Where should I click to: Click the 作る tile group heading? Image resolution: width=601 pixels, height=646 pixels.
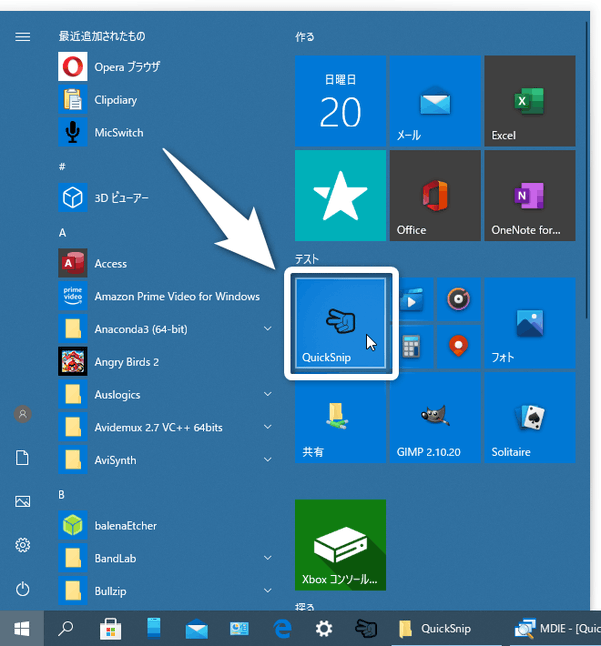(x=305, y=37)
